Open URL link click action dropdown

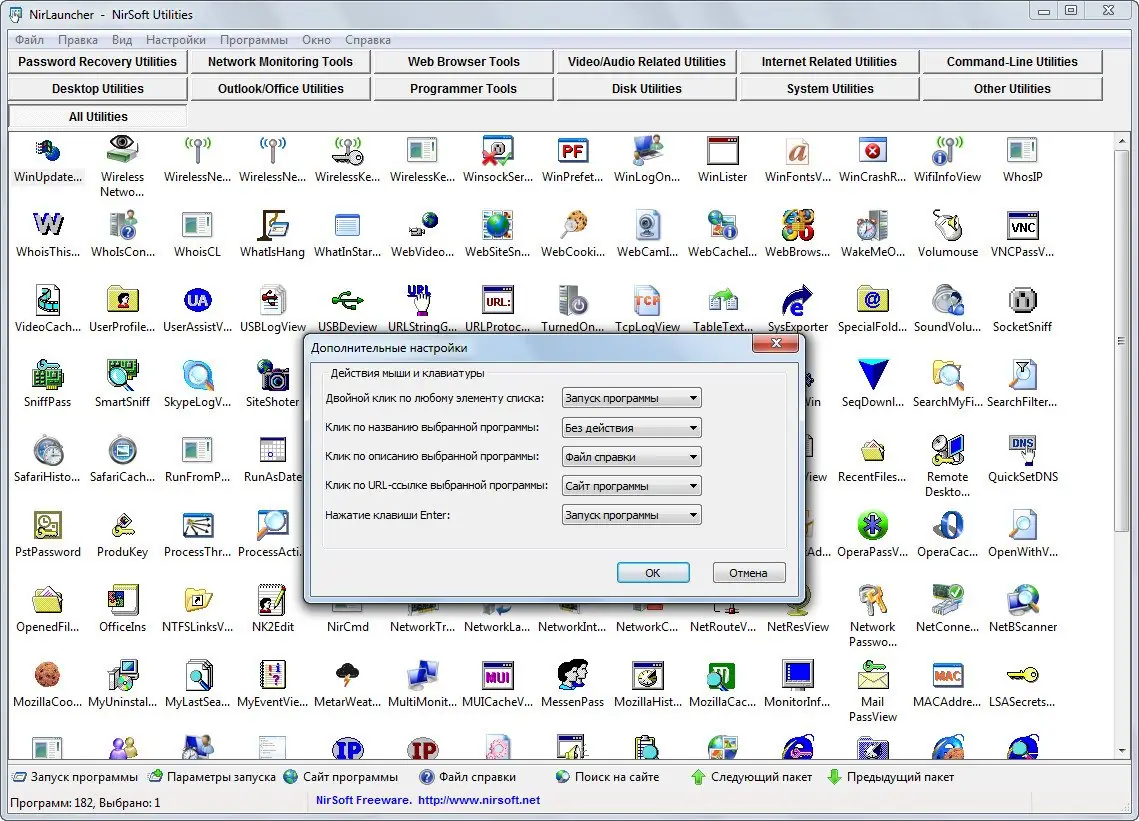click(631, 486)
